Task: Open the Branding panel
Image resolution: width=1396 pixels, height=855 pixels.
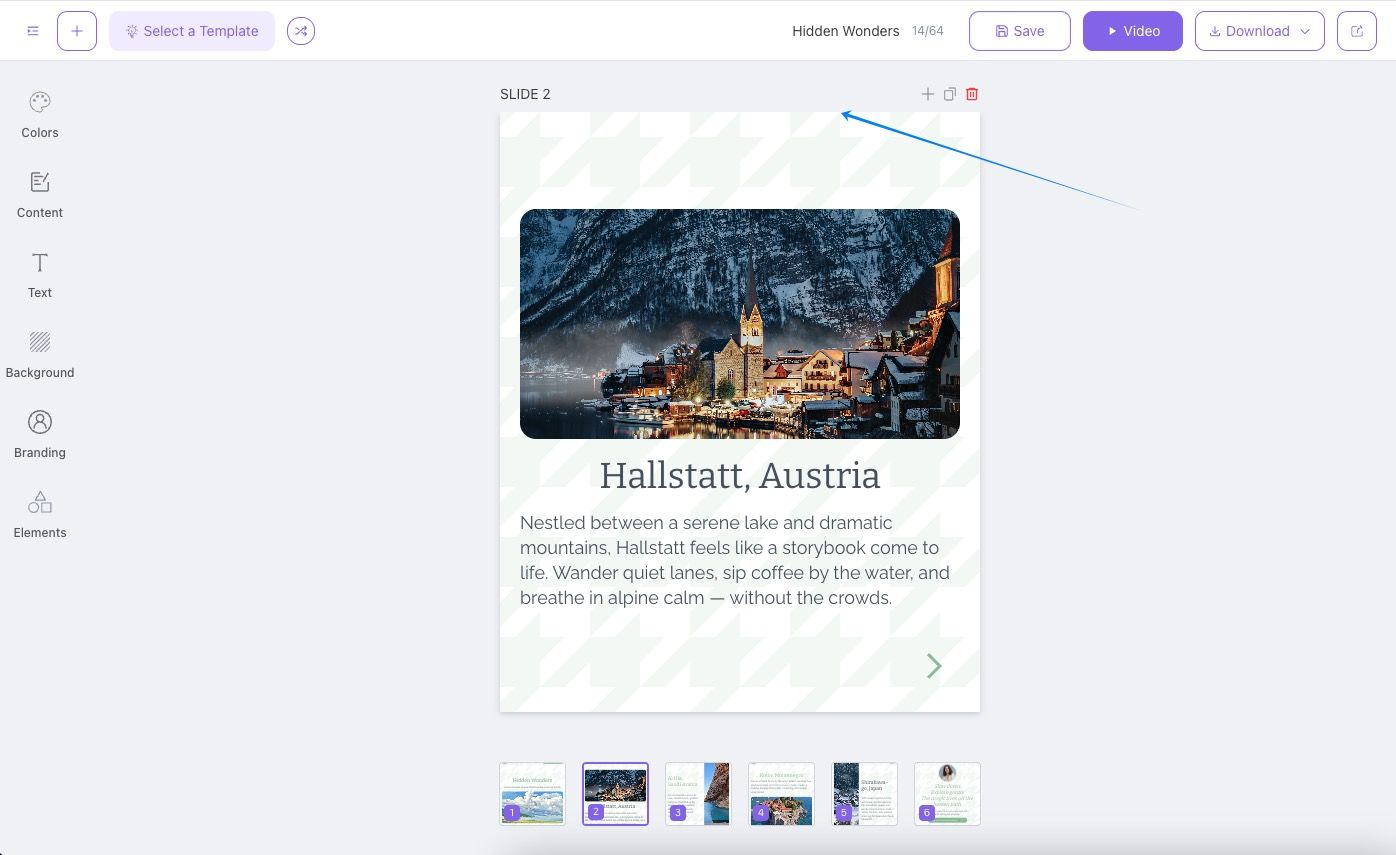Action: pos(40,434)
